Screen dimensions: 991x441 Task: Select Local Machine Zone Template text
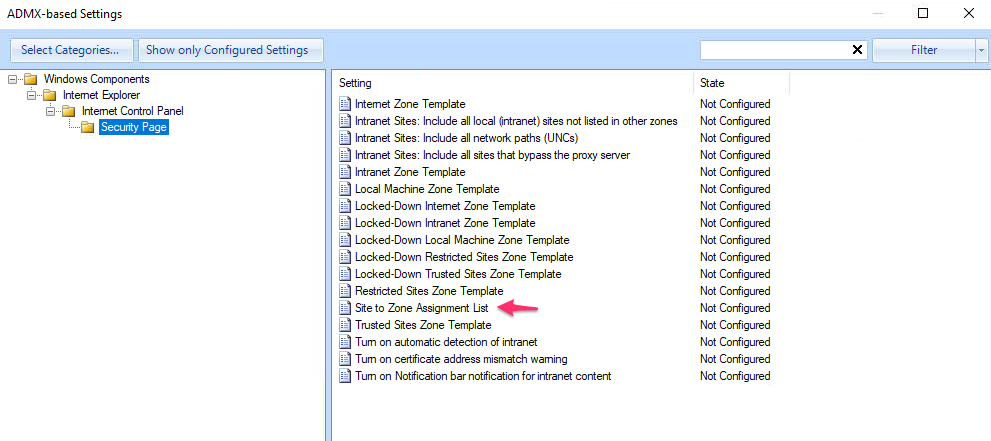point(427,189)
